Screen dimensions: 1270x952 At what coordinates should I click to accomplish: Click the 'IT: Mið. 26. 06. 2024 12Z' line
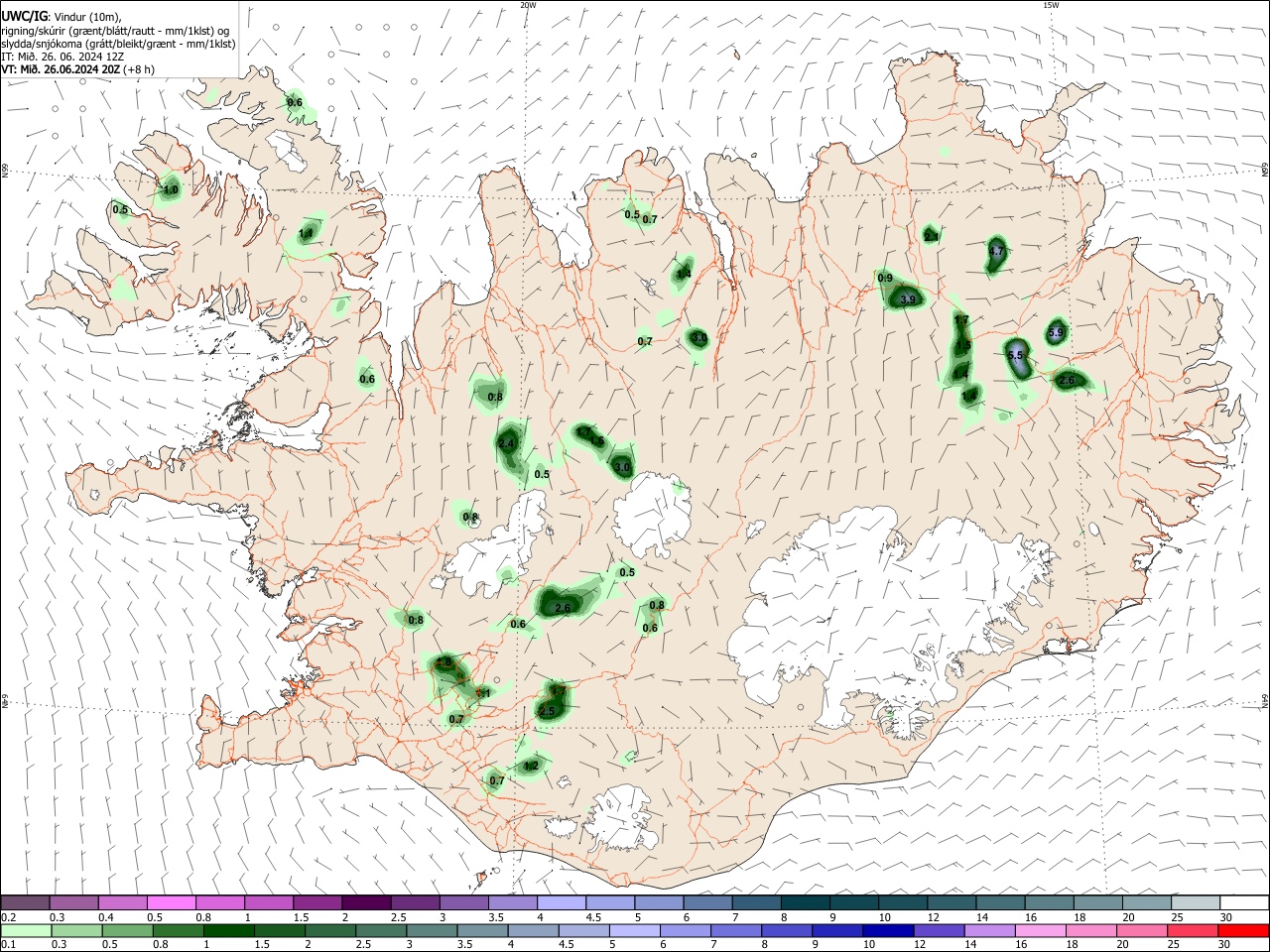coord(63,57)
